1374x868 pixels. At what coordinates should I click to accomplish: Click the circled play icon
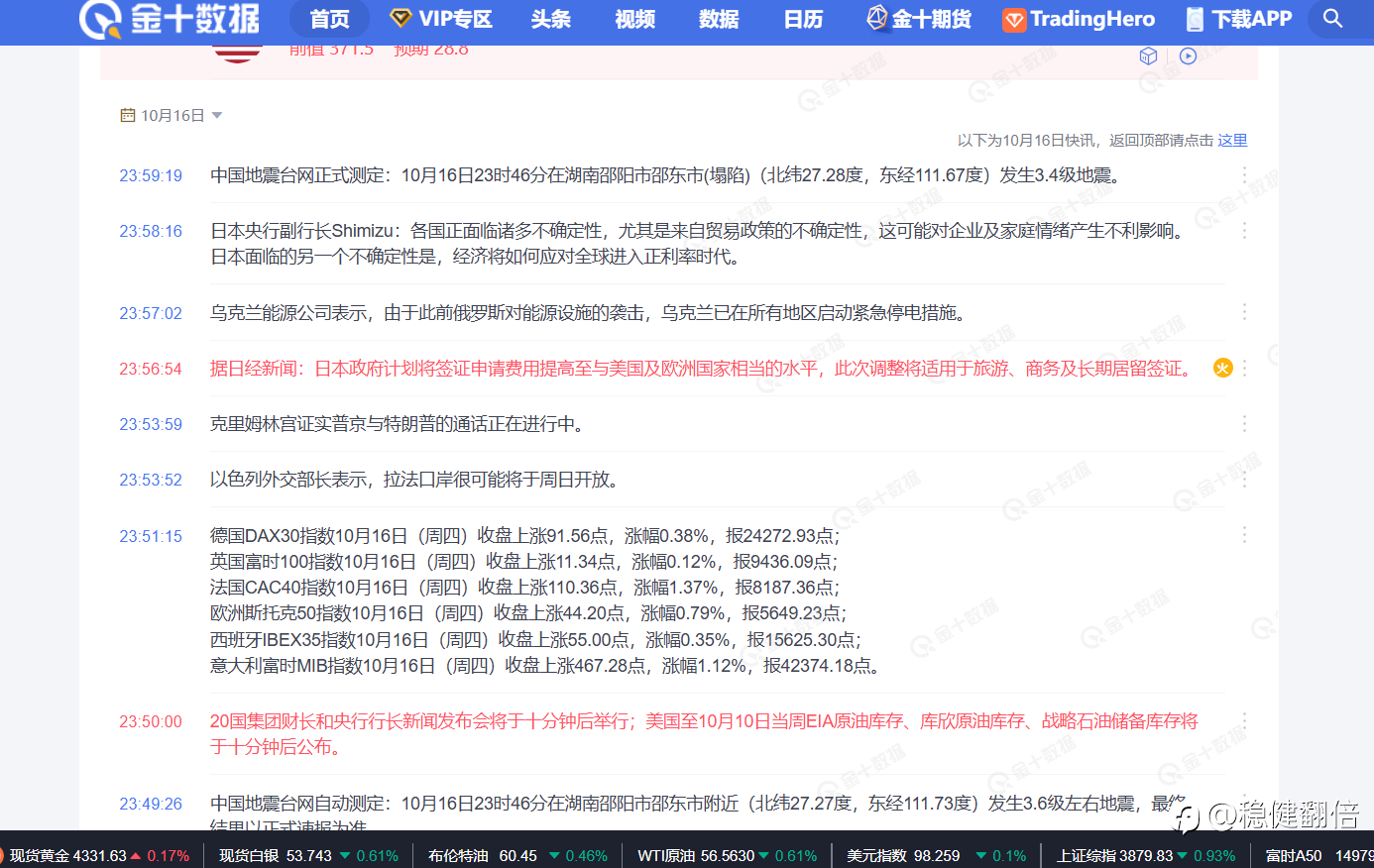pos(1188,56)
